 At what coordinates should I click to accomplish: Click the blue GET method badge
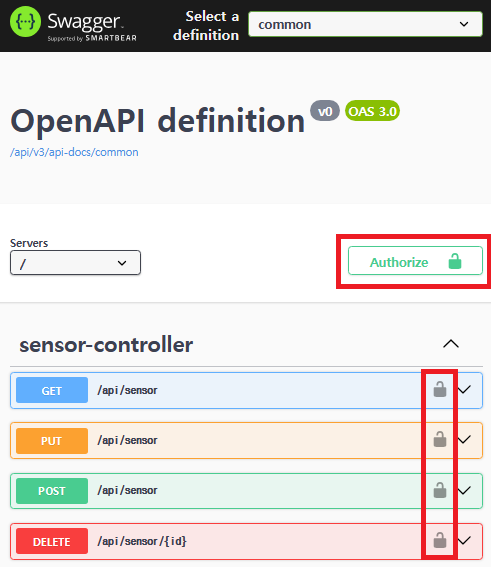click(x=52, y=390)
